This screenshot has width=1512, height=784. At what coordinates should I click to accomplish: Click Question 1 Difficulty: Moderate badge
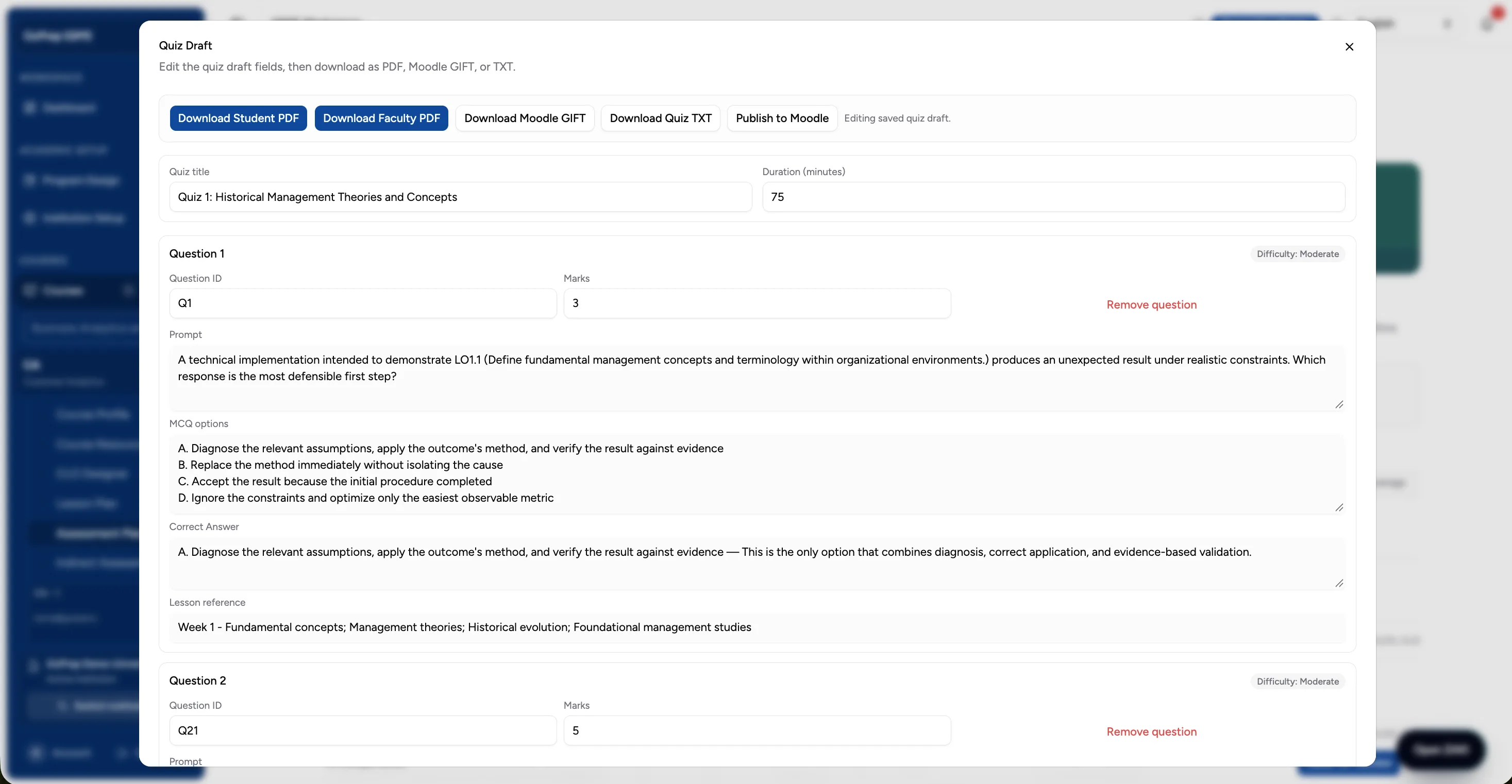point(1297,254)
